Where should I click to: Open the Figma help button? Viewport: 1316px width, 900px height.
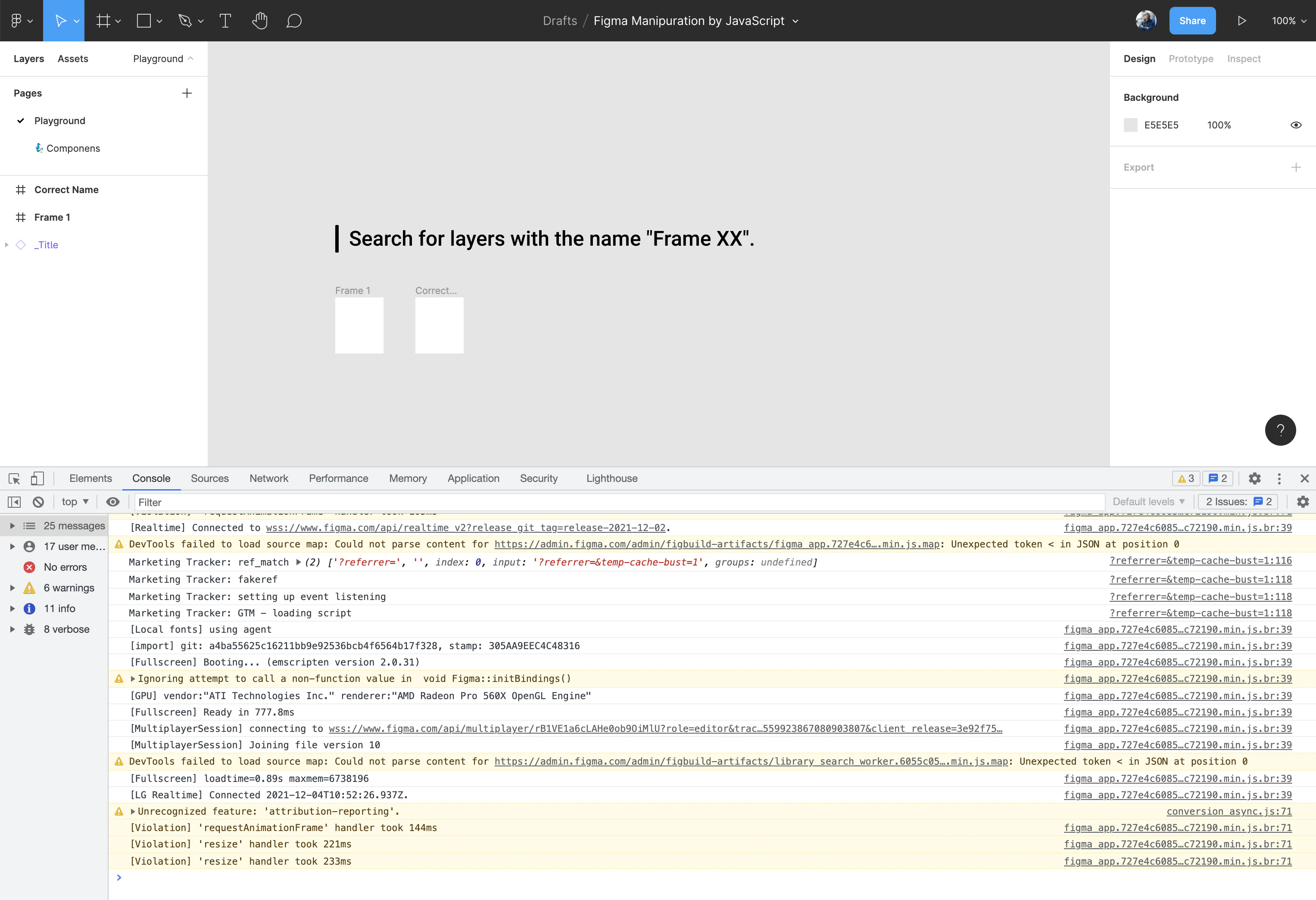(1280, 431)
